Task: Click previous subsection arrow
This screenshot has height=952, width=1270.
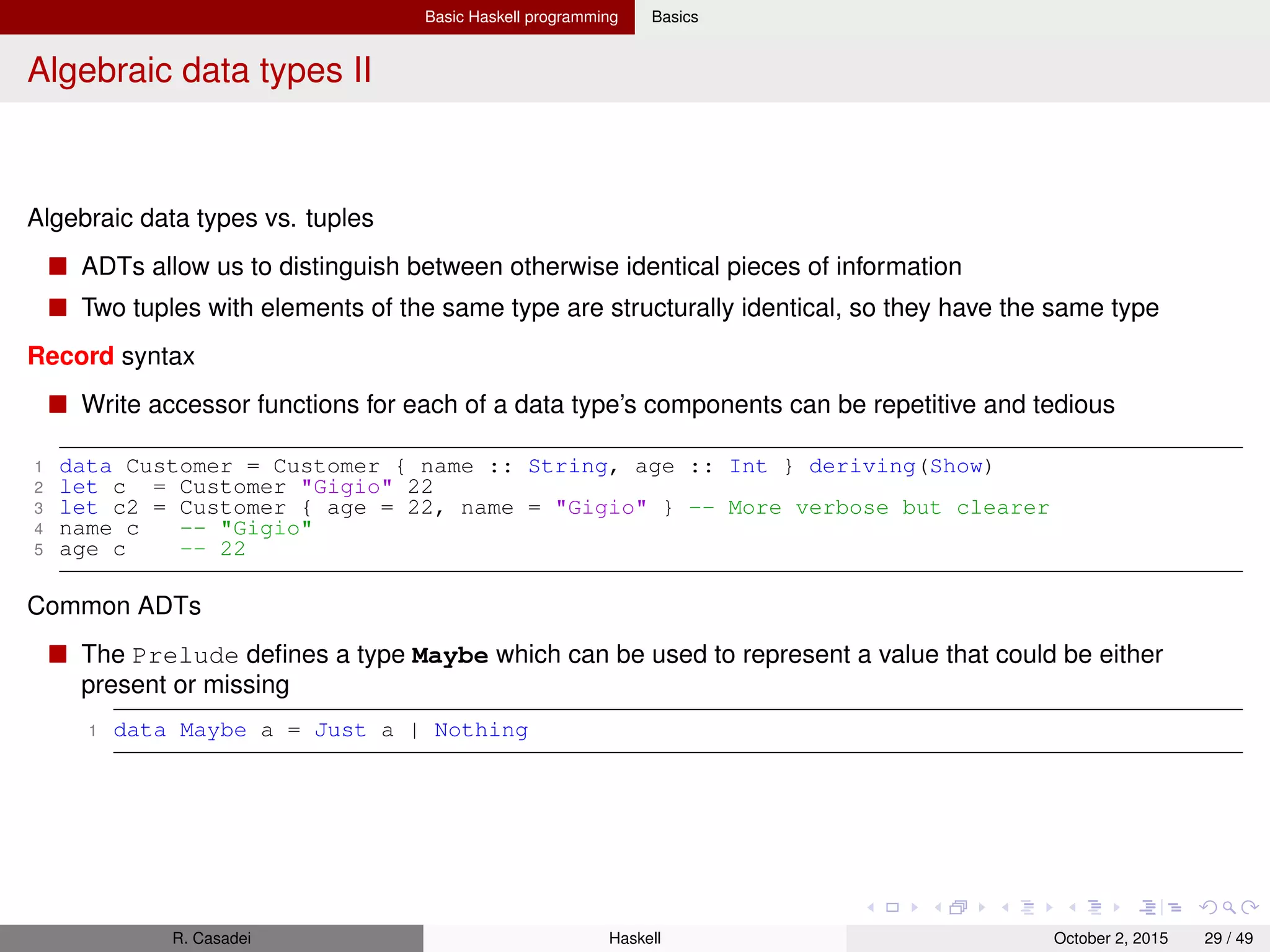Action: [1005, 907]
